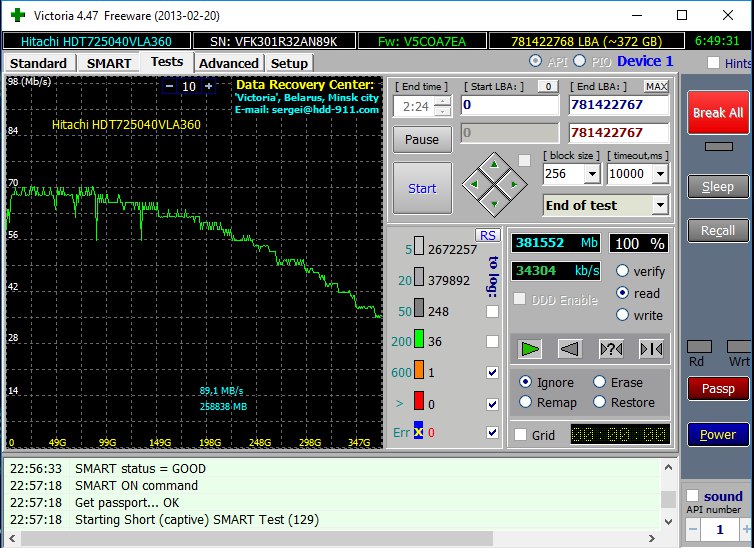The width and height of the screenshot is (754, 548).
Task: Click the Passp button
Action: (x=718, y=388)
